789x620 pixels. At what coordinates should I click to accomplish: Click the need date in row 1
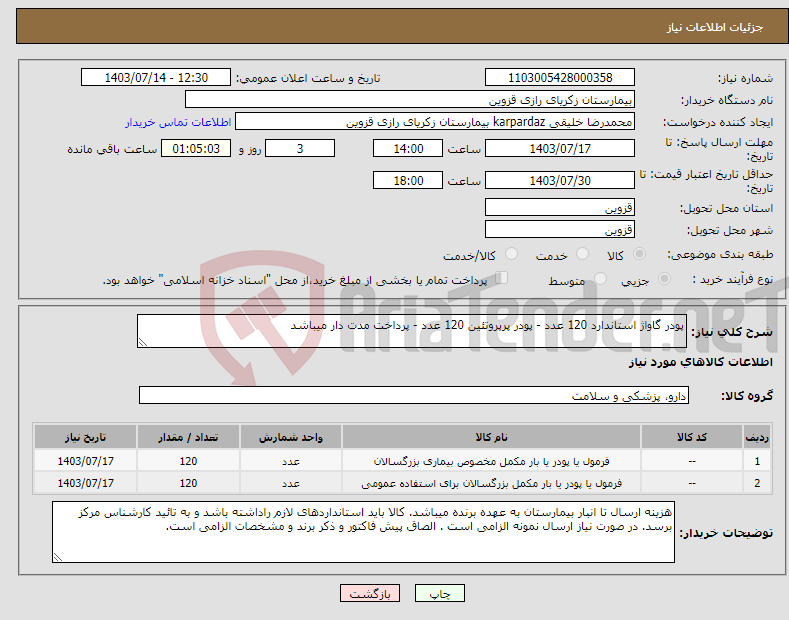pyautogui.click(x=86, y=461)
